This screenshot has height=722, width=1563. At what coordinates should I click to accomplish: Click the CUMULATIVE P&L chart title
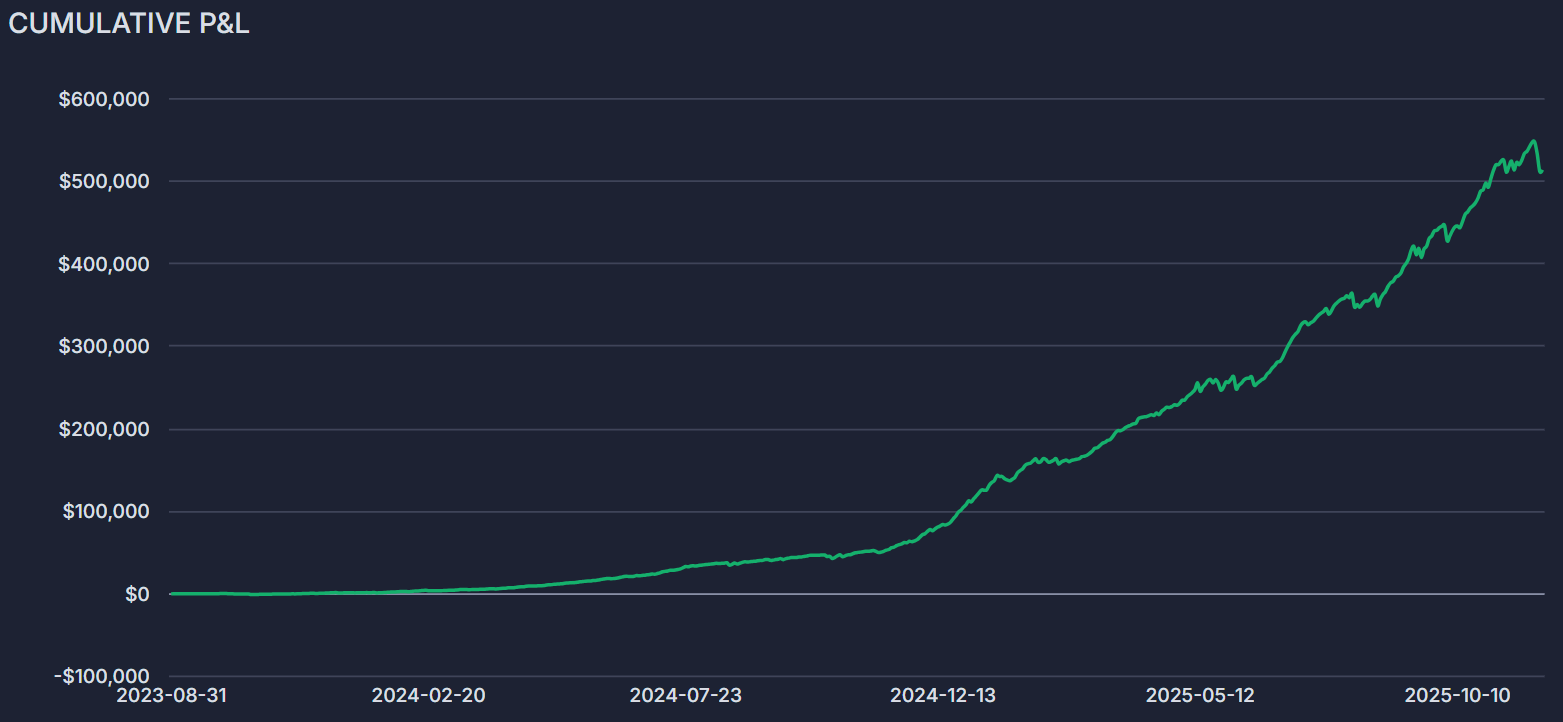[129, 25]
